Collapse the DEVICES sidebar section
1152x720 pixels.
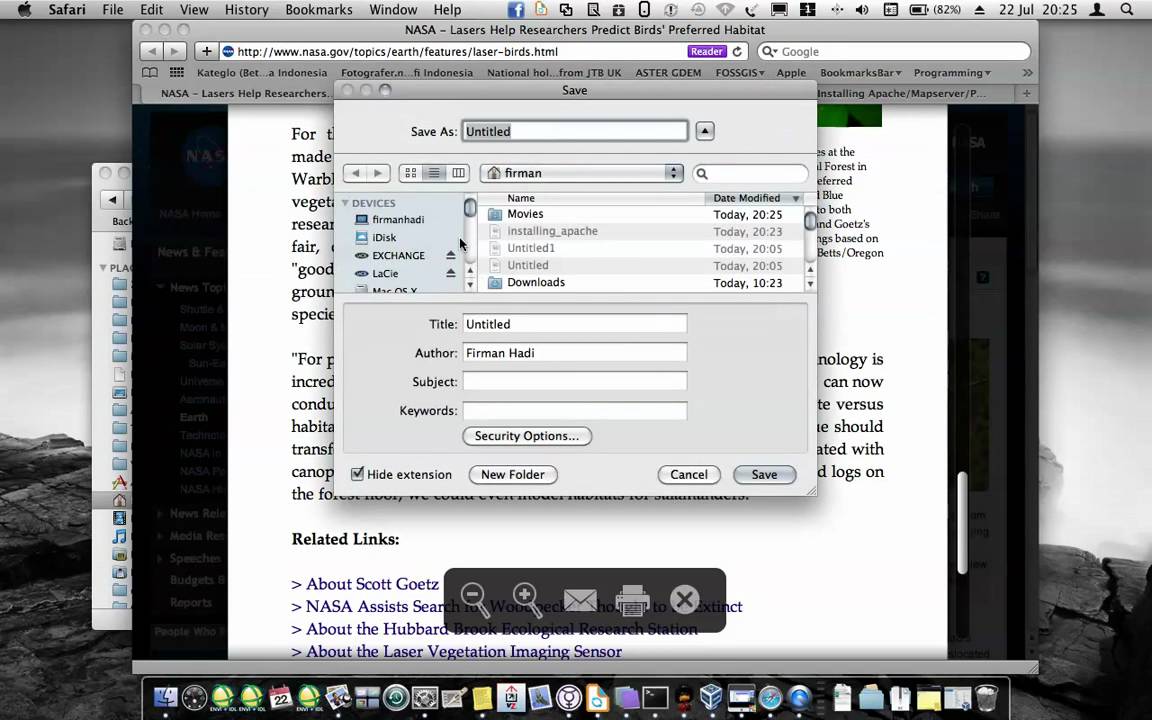coord(345,203)
